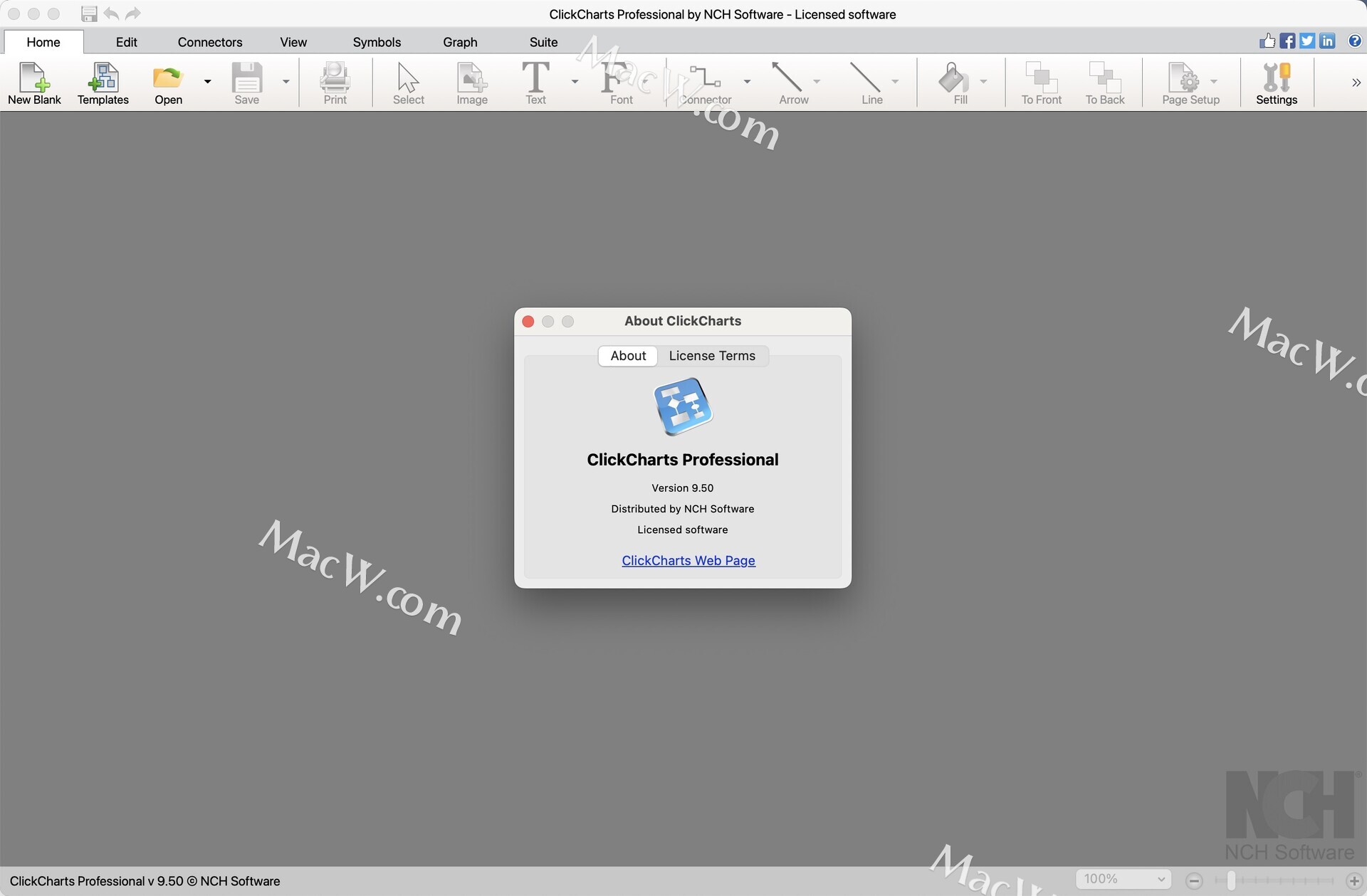Viewport: 1367px width, 896px height.
Task: Select the Line drawing tool
Action: (x=871, y=83)
